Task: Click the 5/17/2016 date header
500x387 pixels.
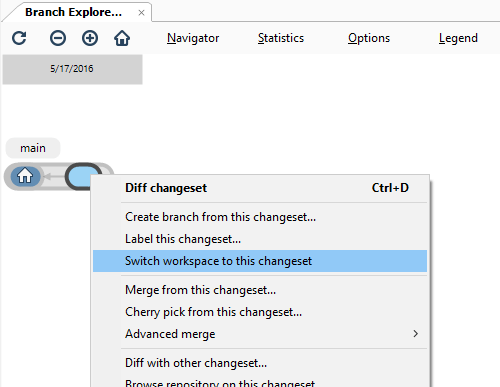Action: pos(72,69)
